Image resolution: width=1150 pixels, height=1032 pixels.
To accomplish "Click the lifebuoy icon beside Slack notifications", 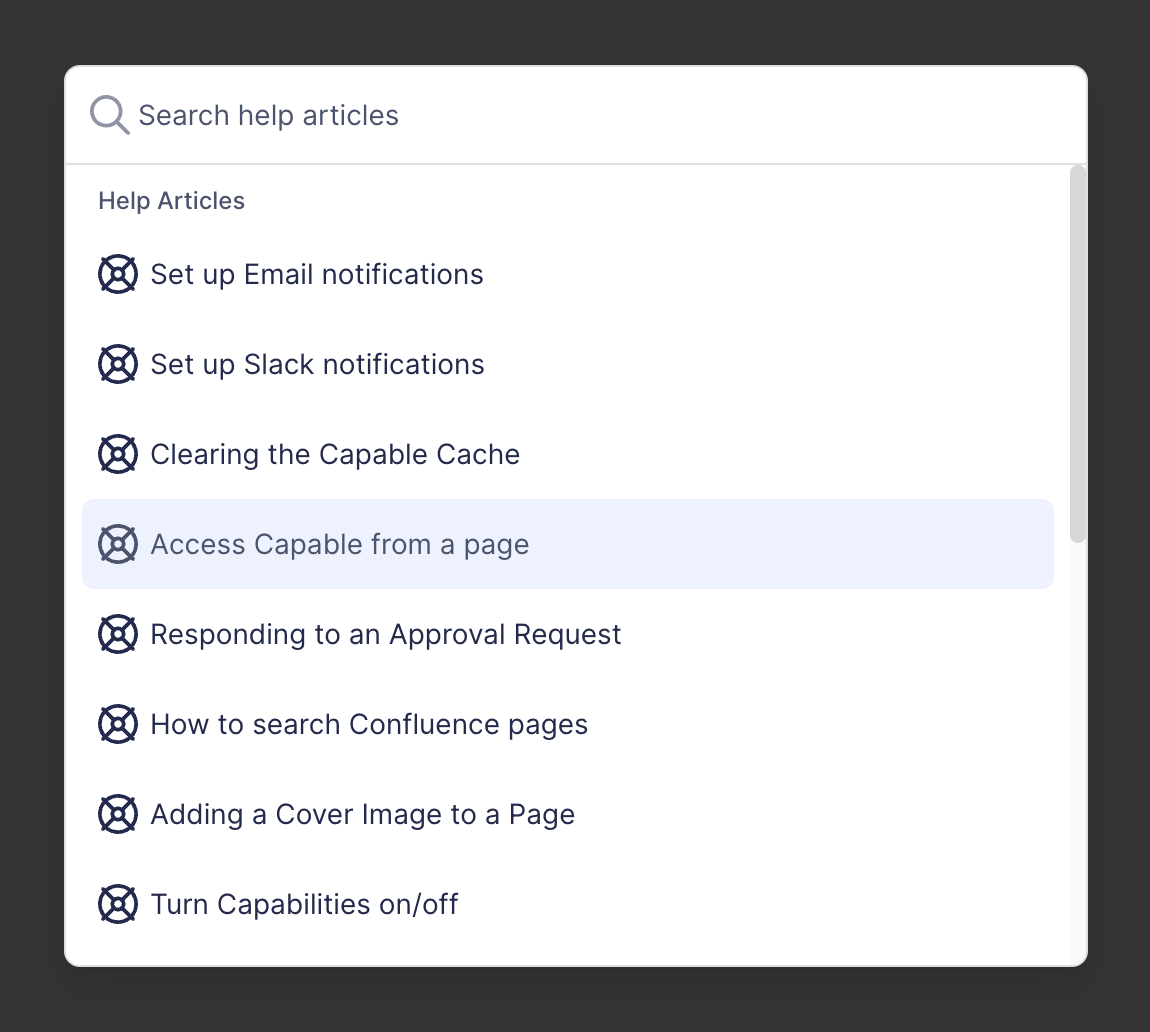I will point(118,364).
